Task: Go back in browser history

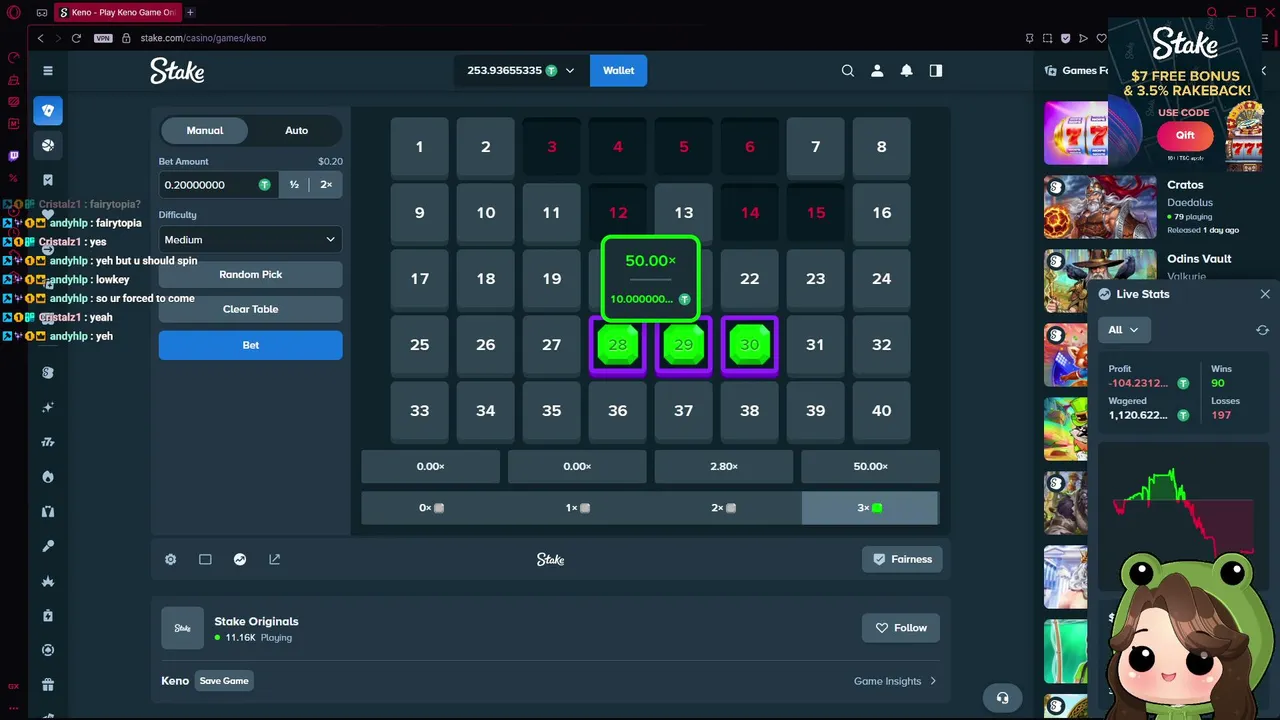Action: [x=40, y=38]
